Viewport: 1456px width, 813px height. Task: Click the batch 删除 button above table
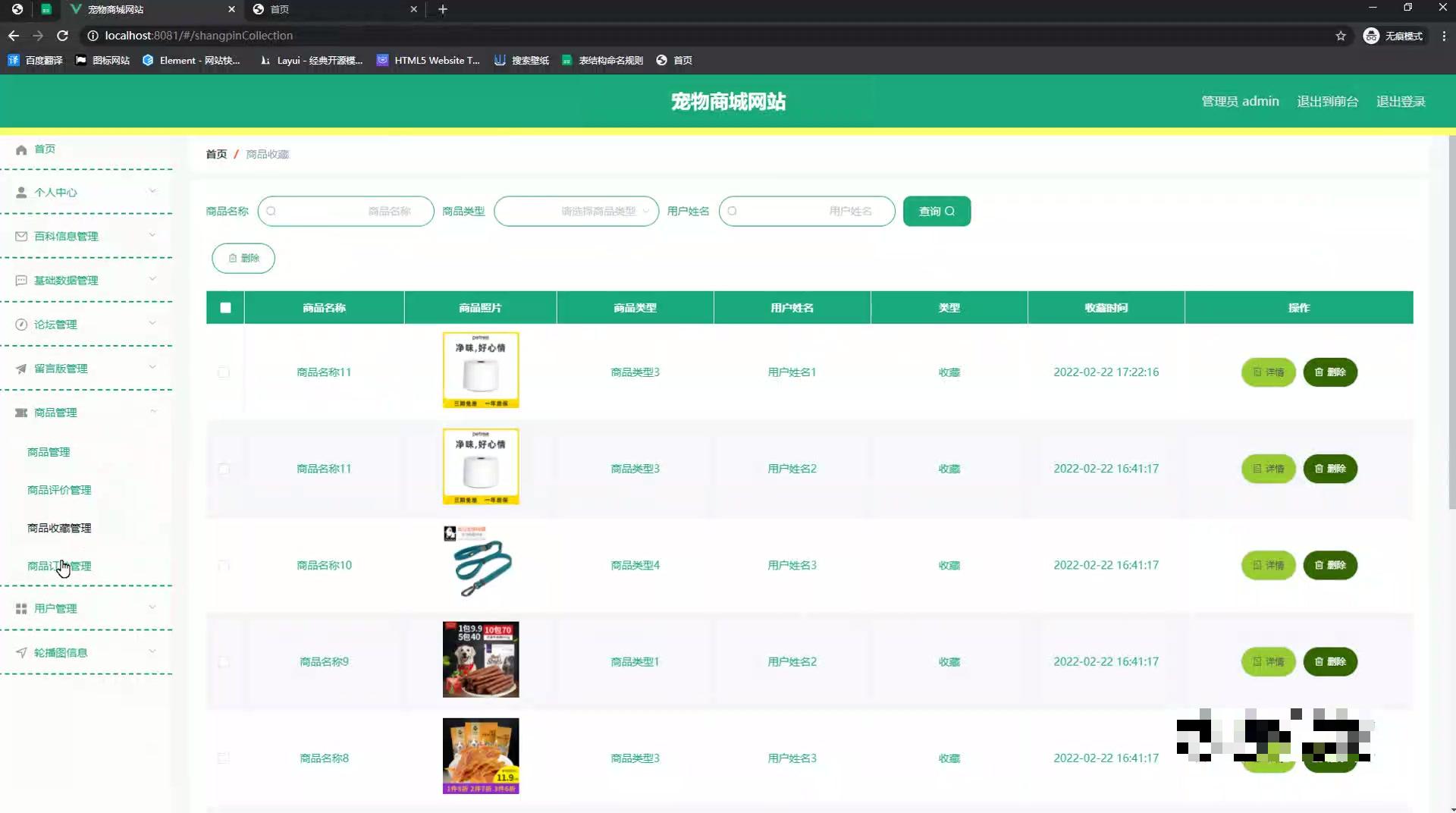click(x=243, y=258)
